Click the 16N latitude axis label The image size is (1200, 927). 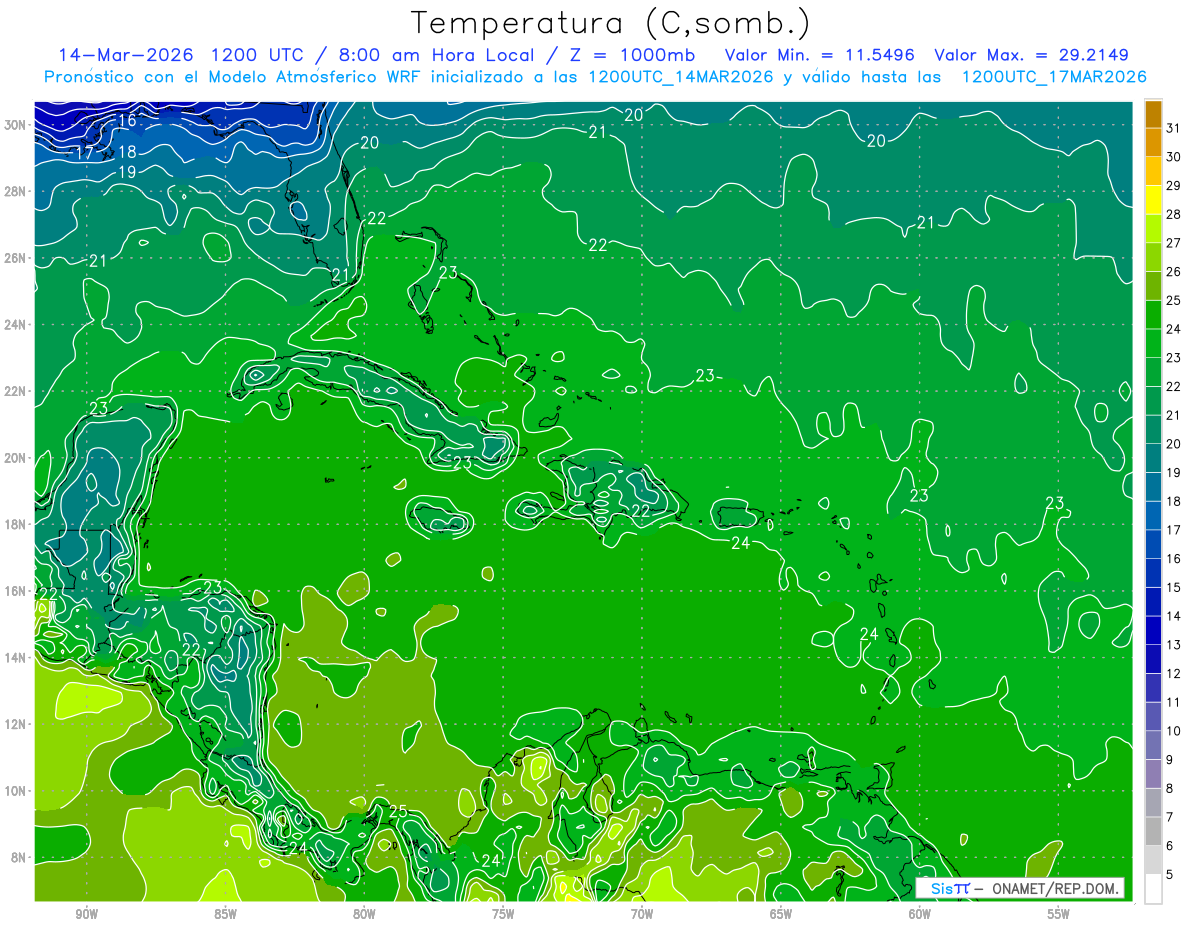pyautogui.click(x=16, y=591)
